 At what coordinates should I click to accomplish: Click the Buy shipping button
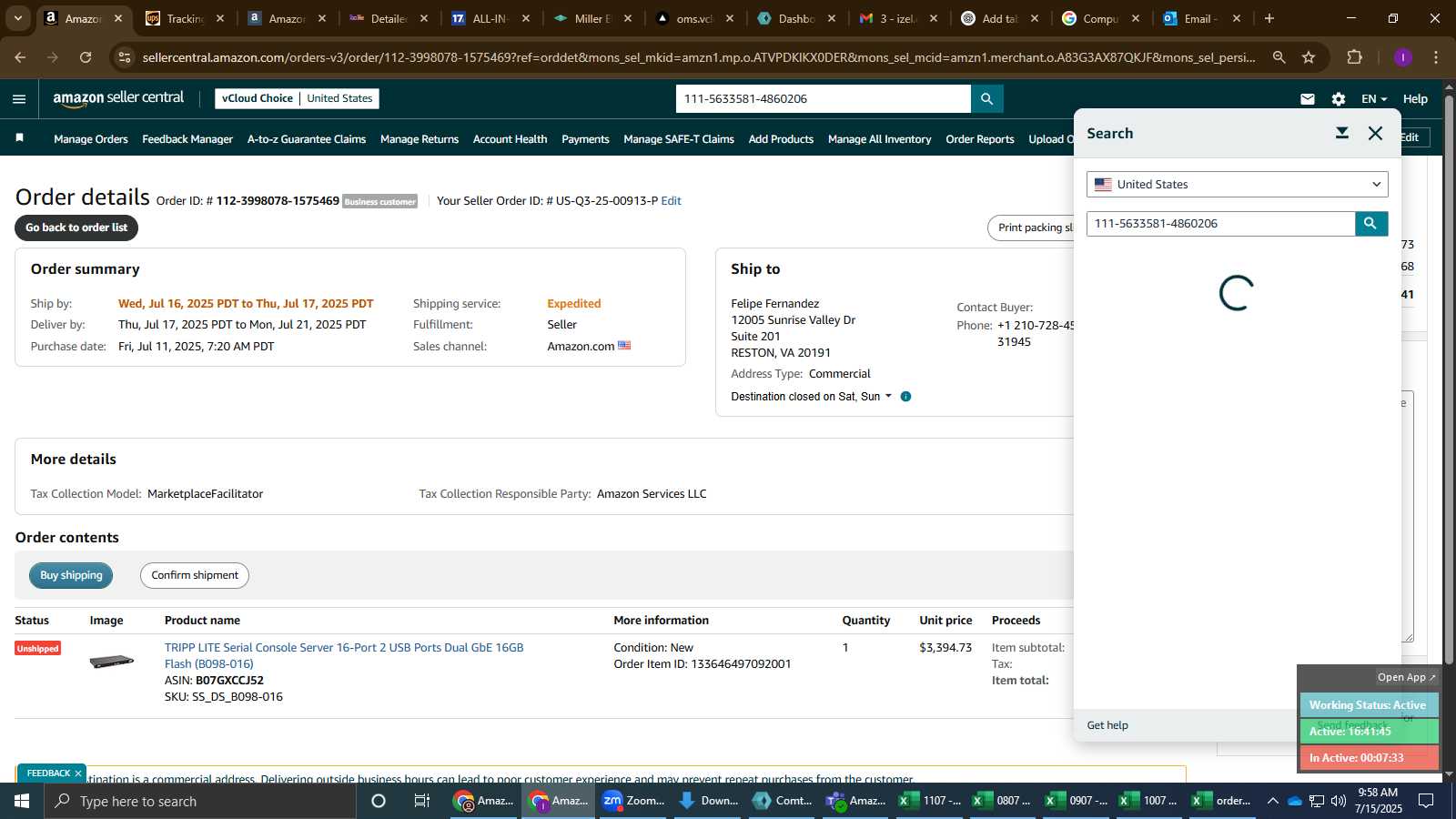coord(71,575)
